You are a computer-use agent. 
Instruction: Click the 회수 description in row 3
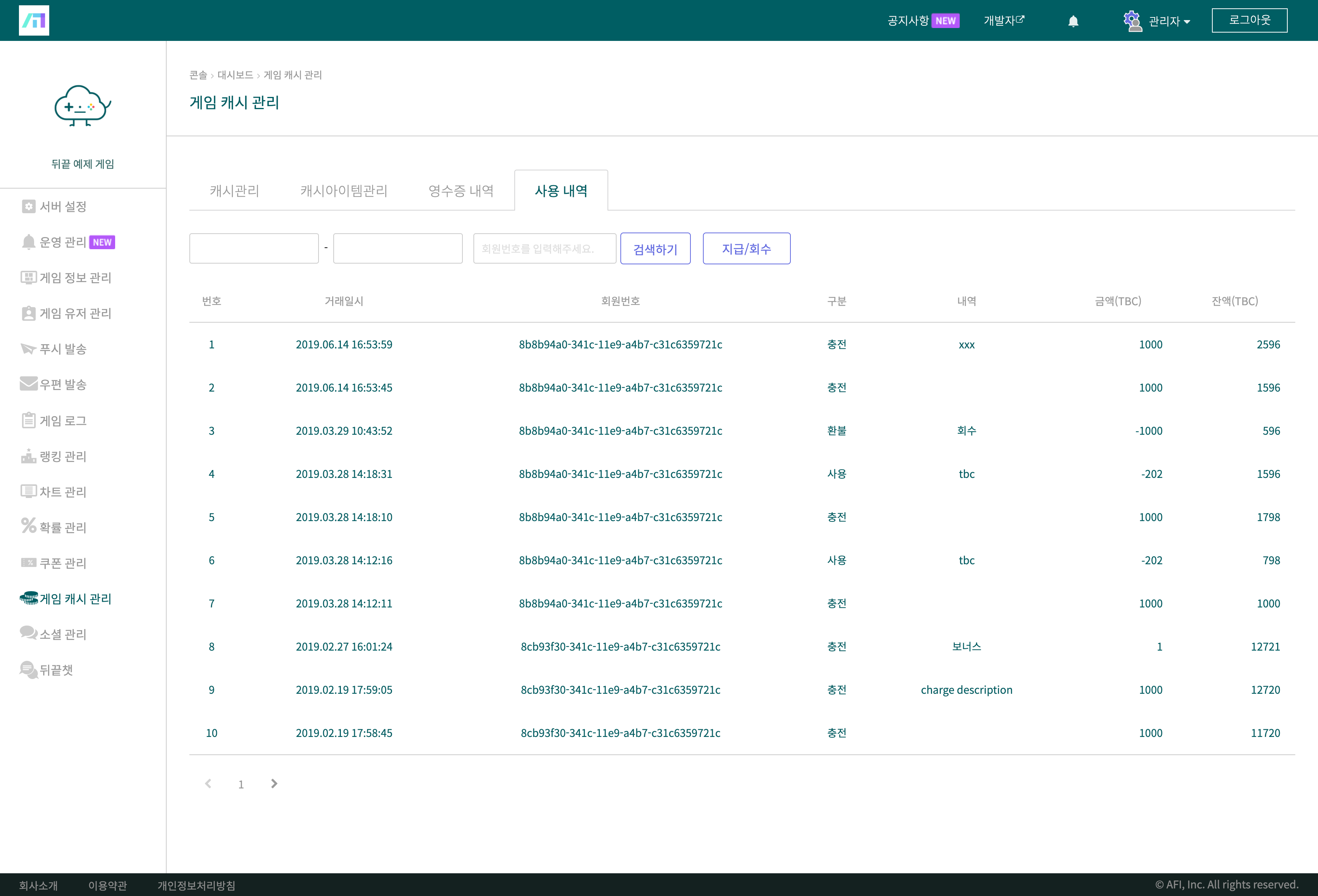point(967,431)
